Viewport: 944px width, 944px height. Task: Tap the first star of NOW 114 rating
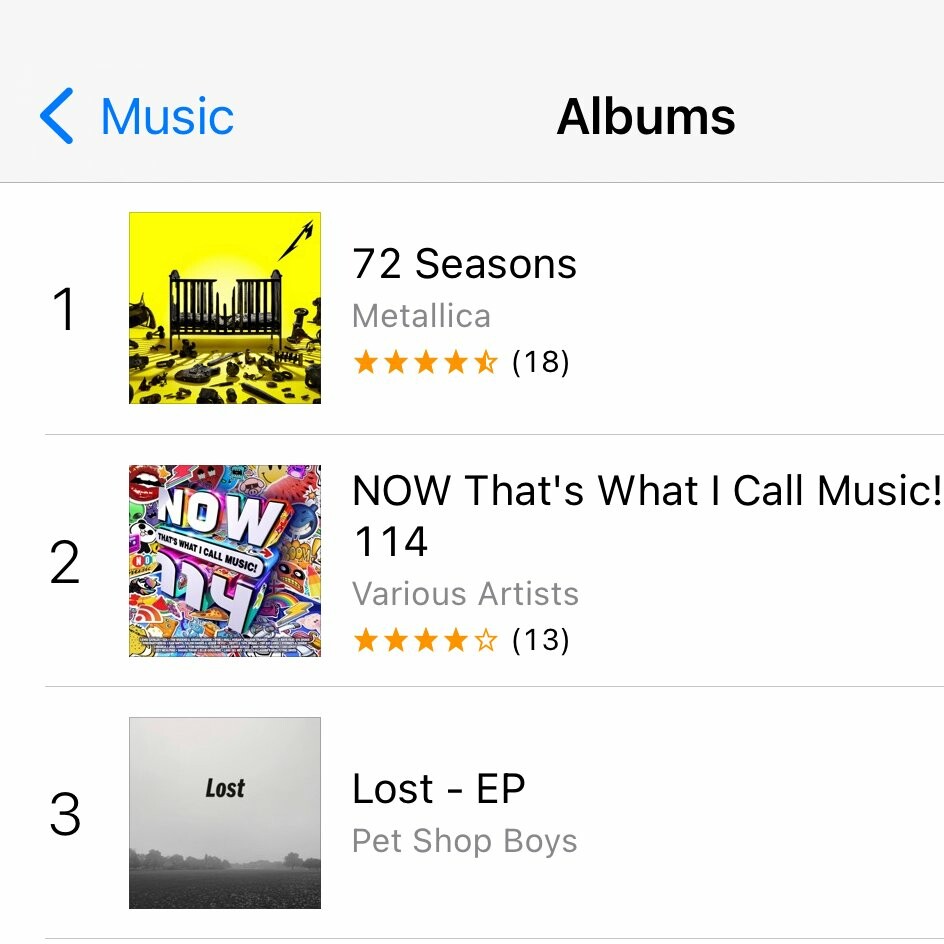click(366, 640)
